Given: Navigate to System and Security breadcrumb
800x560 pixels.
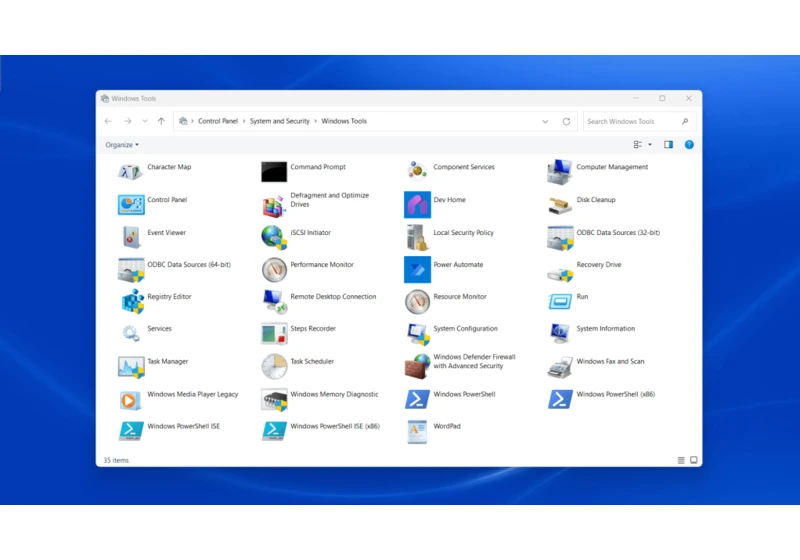Looking at the screenshot, I should pos(280,121).
